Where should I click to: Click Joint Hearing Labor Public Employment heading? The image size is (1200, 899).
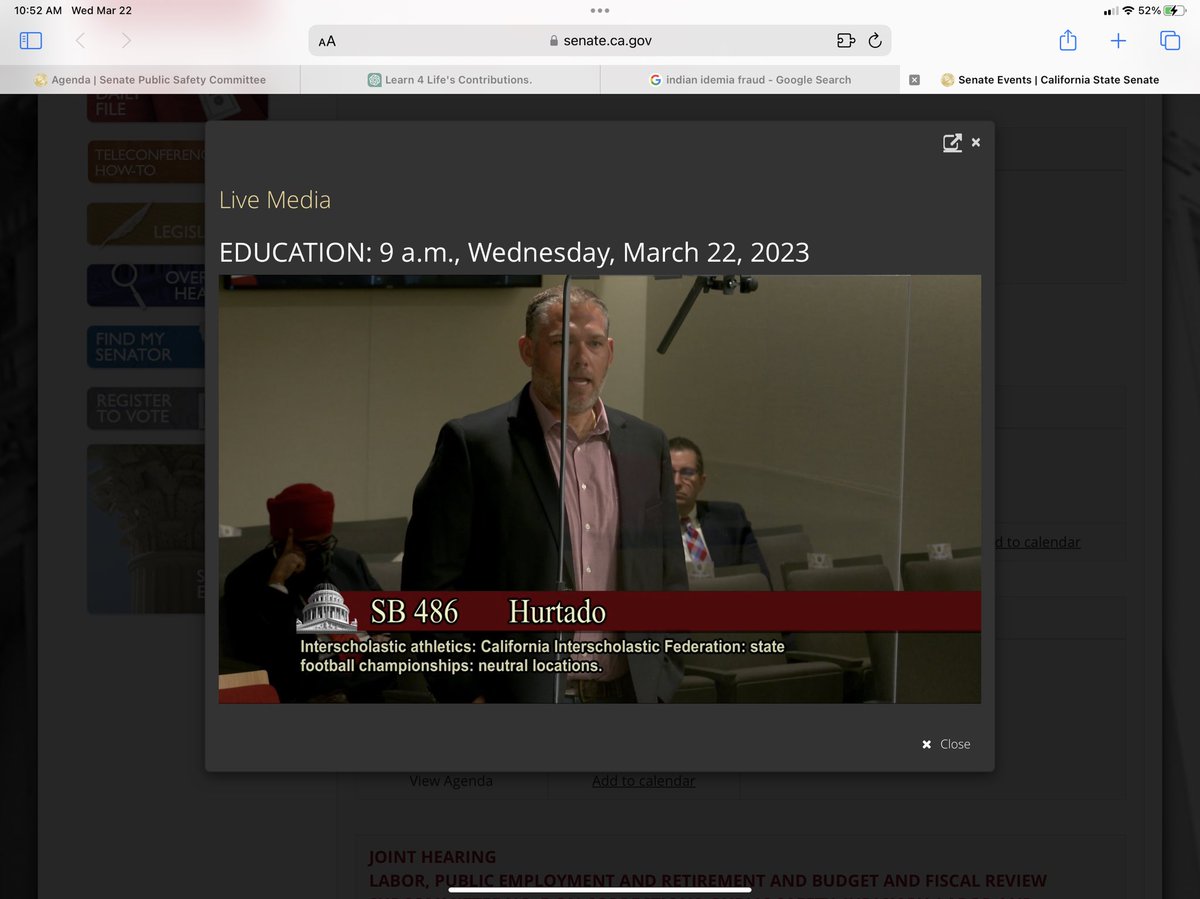(708, 869)
